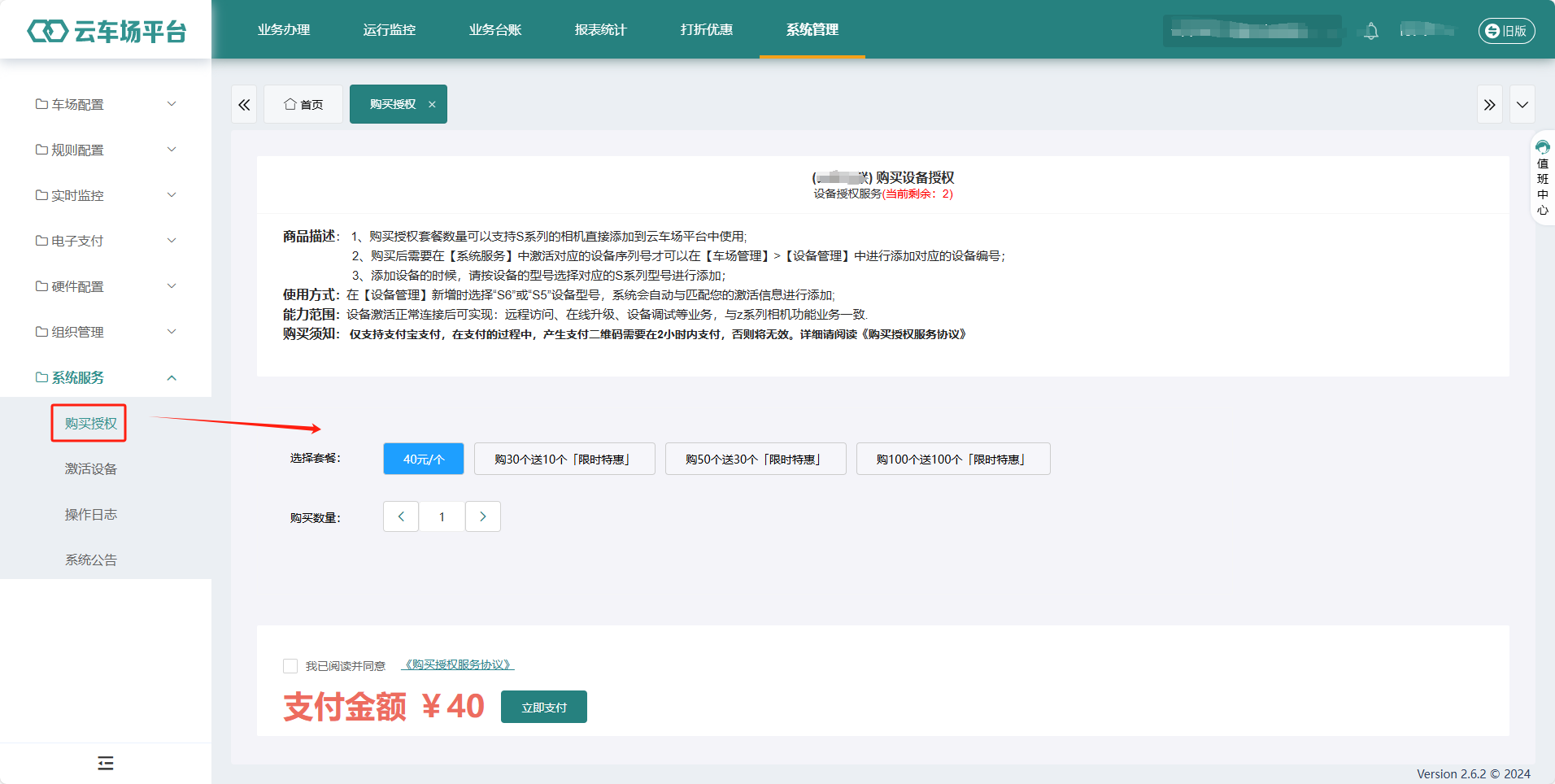Expand 组织管理 sidebar group
The height and width of the screenshot is (784, 1555).
(x=106, y=332)
